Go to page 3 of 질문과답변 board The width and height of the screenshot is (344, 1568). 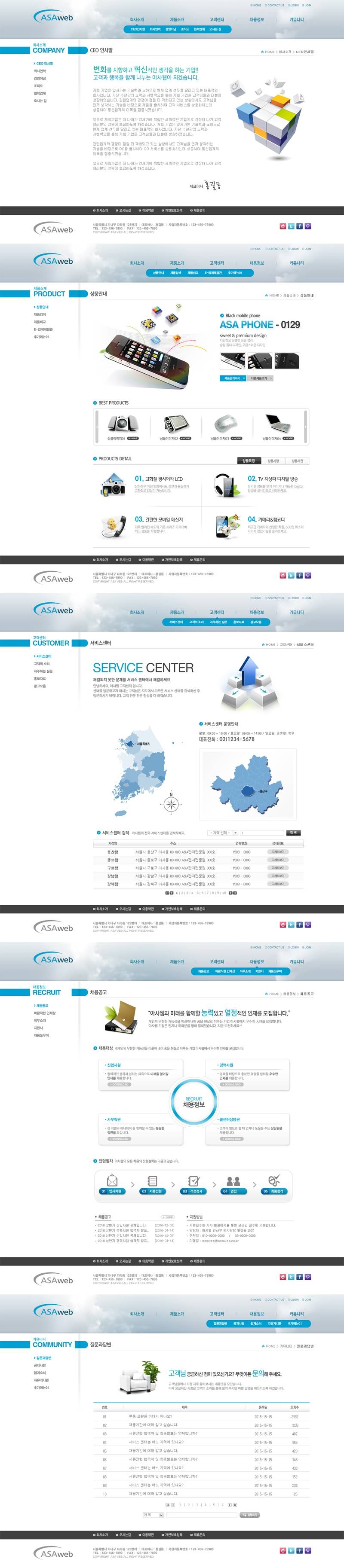[197, 1505]
